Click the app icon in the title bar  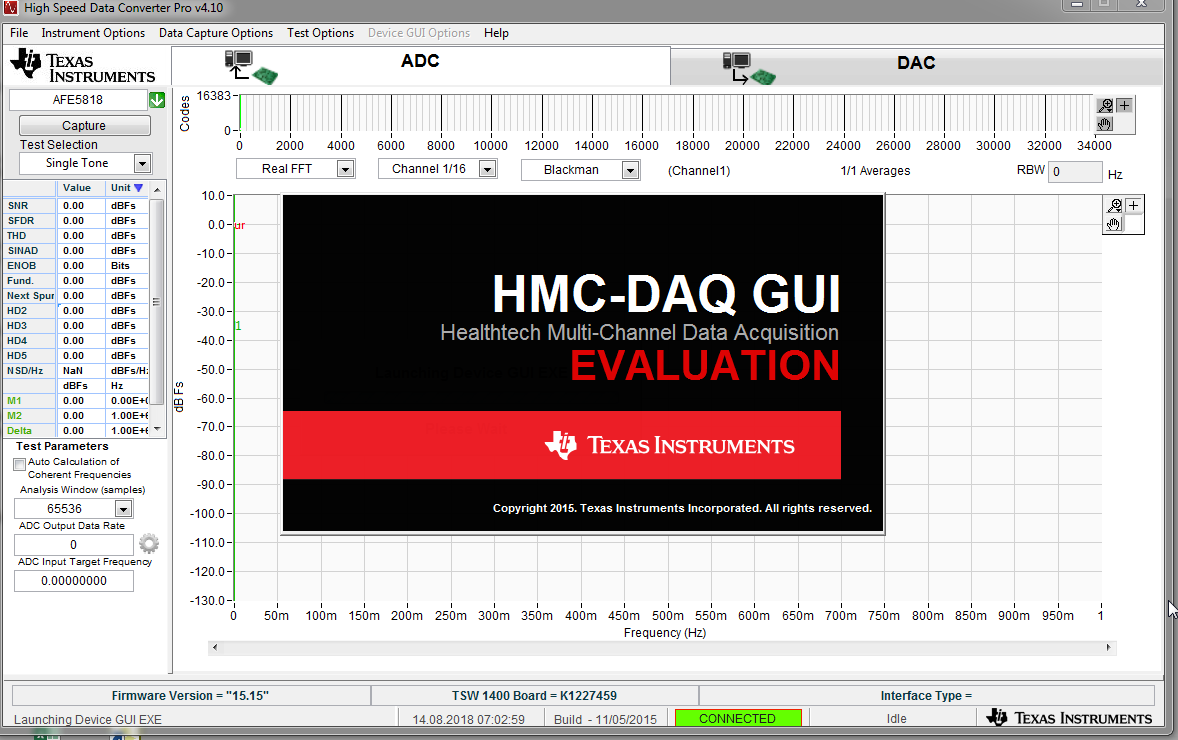coord(10,8)
